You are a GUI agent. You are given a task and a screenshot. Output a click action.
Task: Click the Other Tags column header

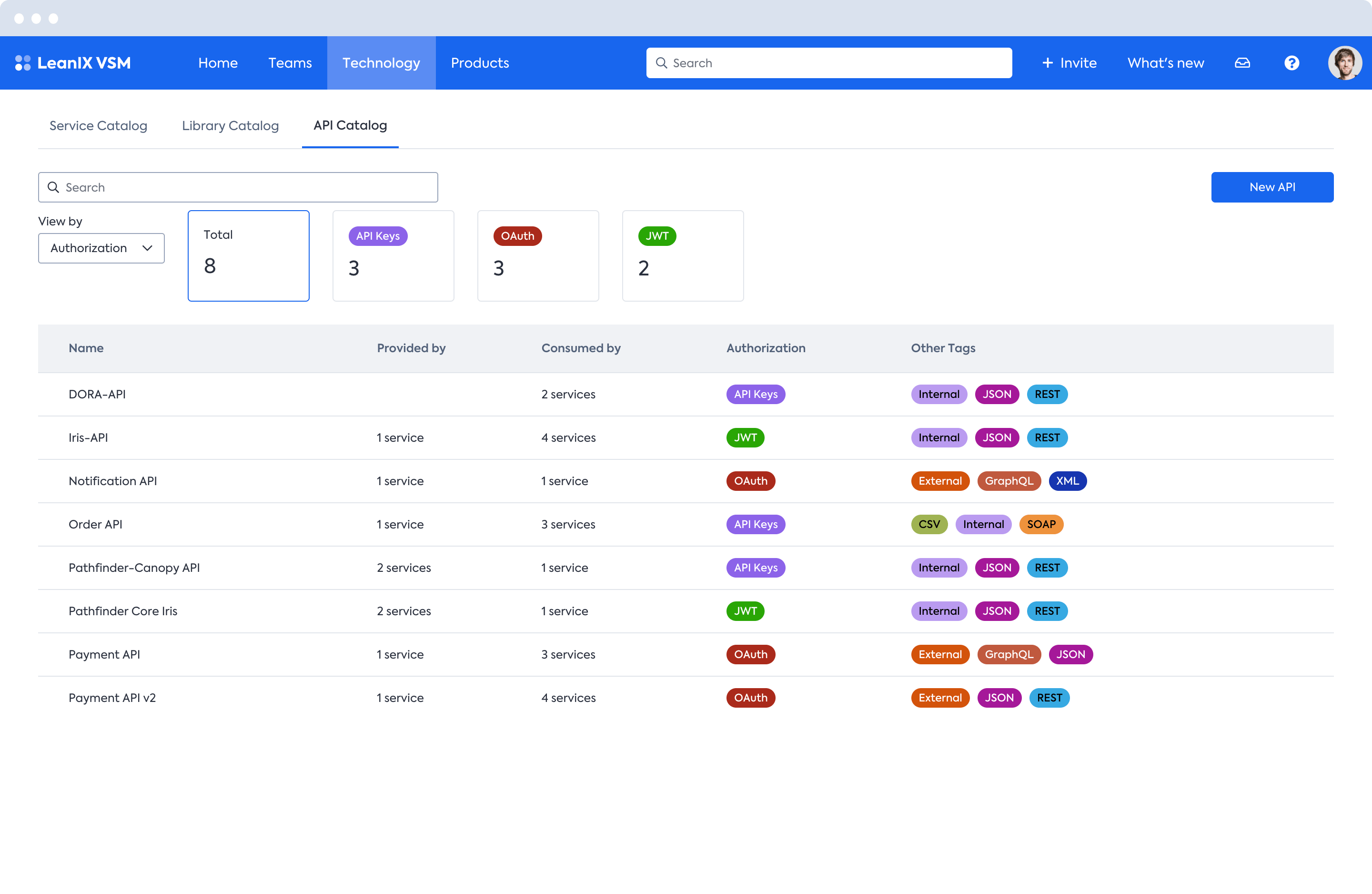click(943, 348)
